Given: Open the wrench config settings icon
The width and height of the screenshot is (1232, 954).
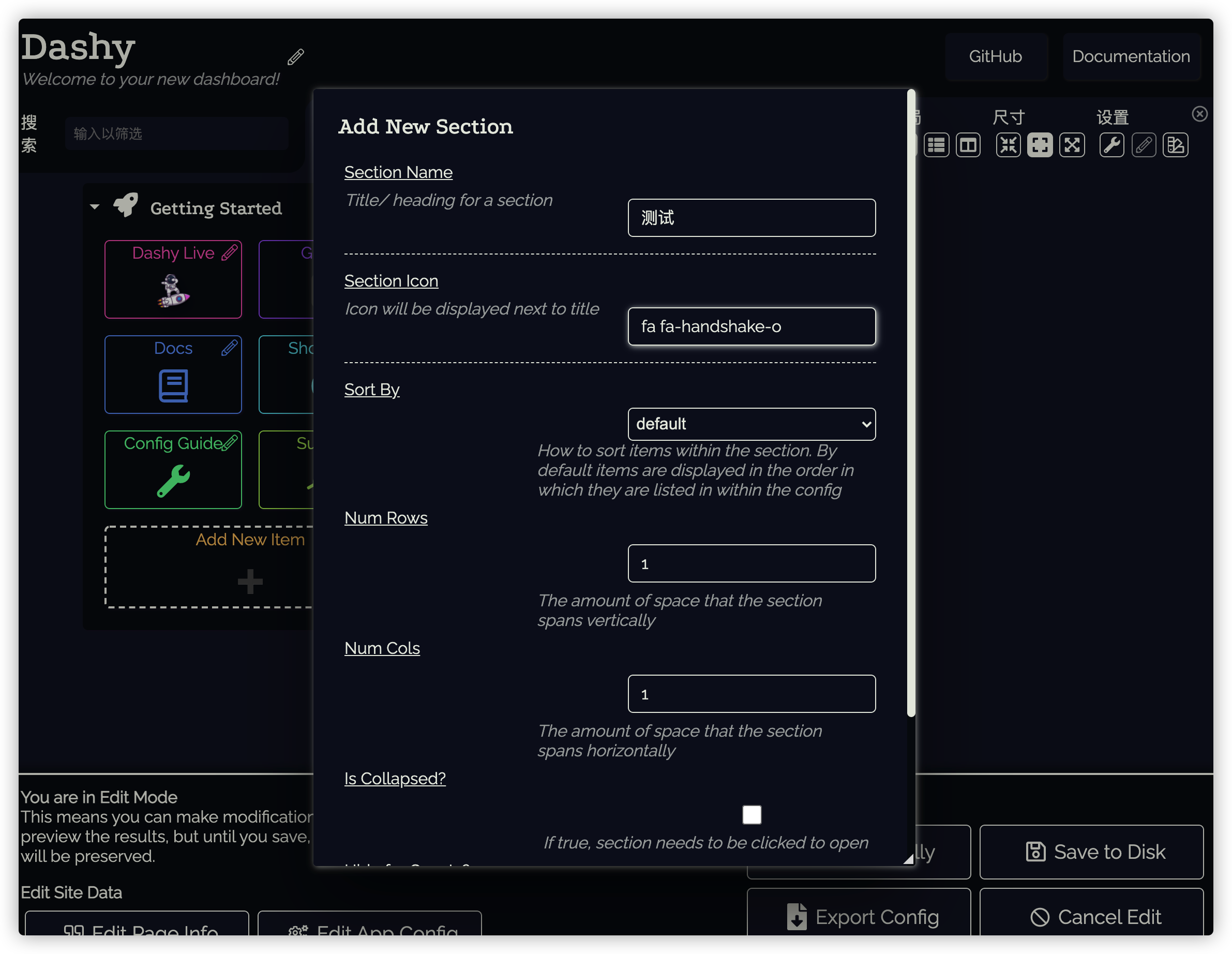Looking at the screenshot, I should [x=1111, y=145].
